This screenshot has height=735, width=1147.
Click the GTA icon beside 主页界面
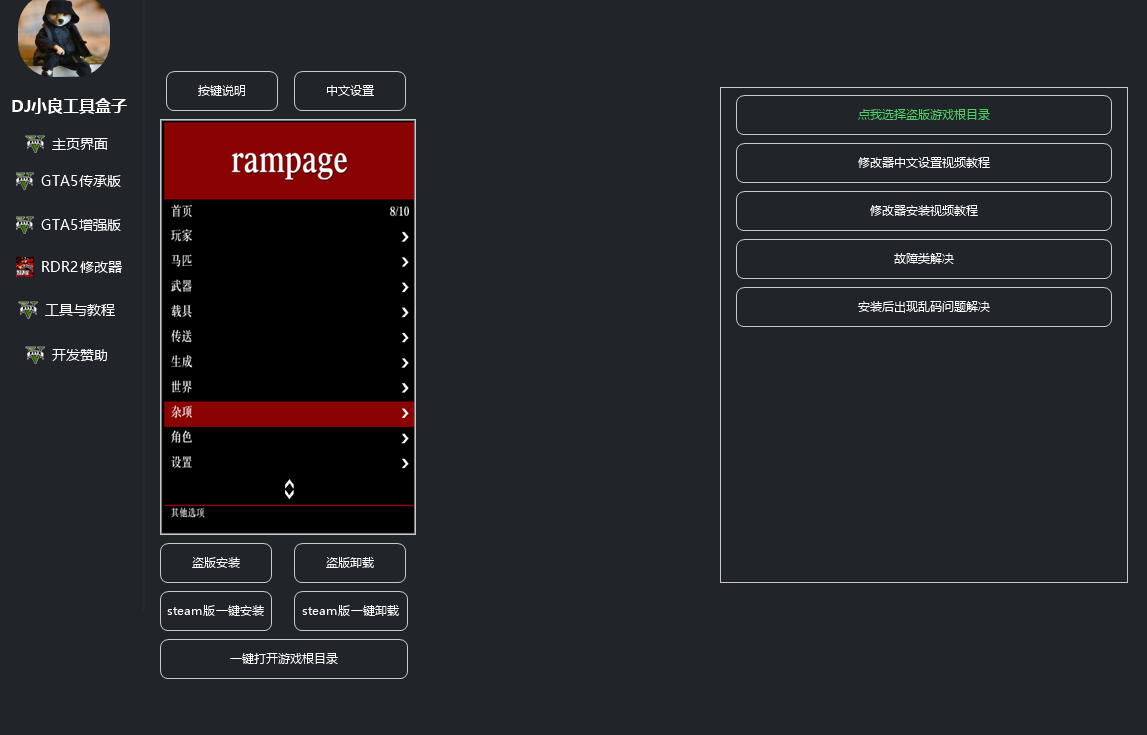[35, 144]
